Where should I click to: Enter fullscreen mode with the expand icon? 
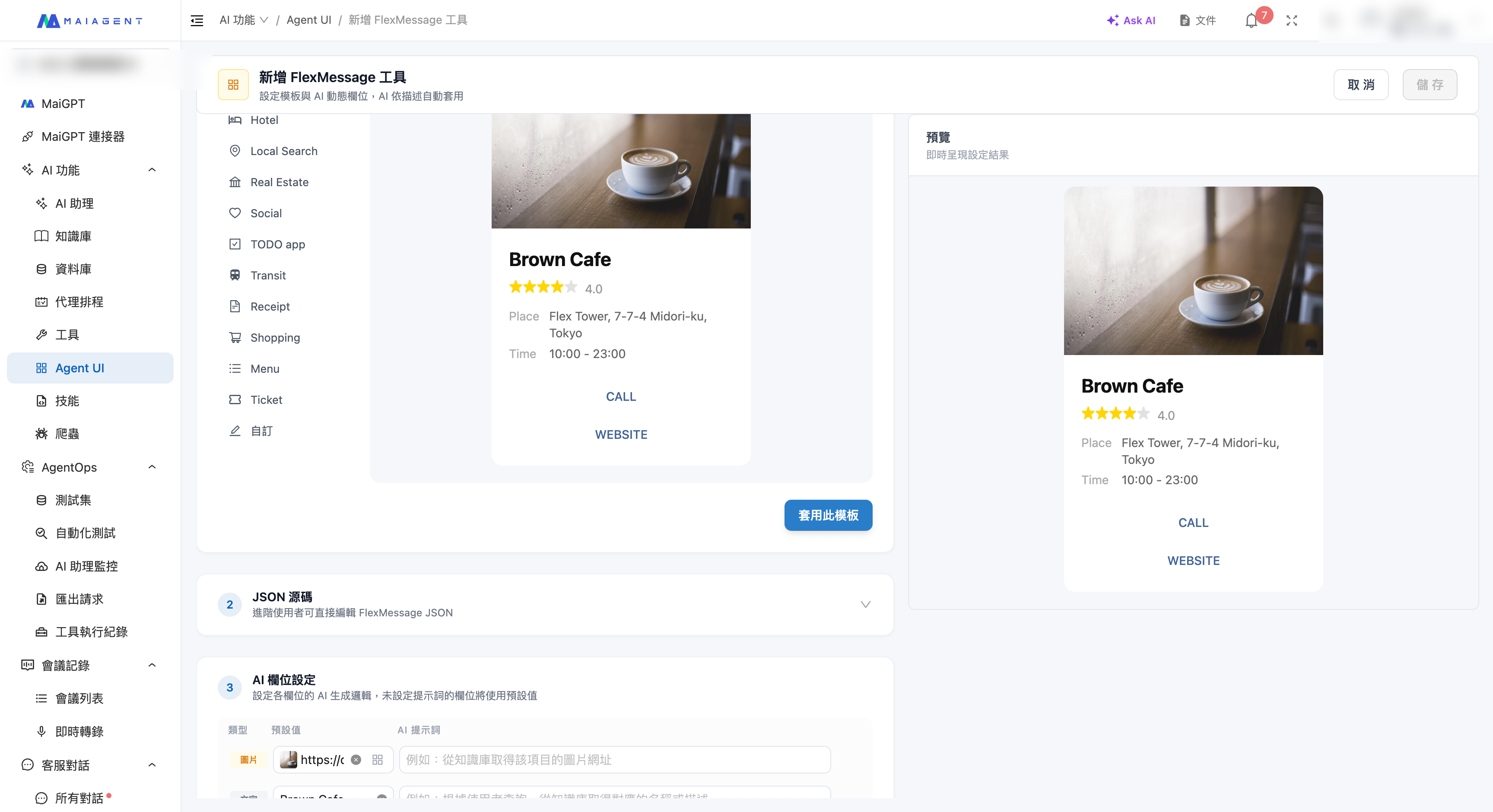click(x=1292, y=20)
